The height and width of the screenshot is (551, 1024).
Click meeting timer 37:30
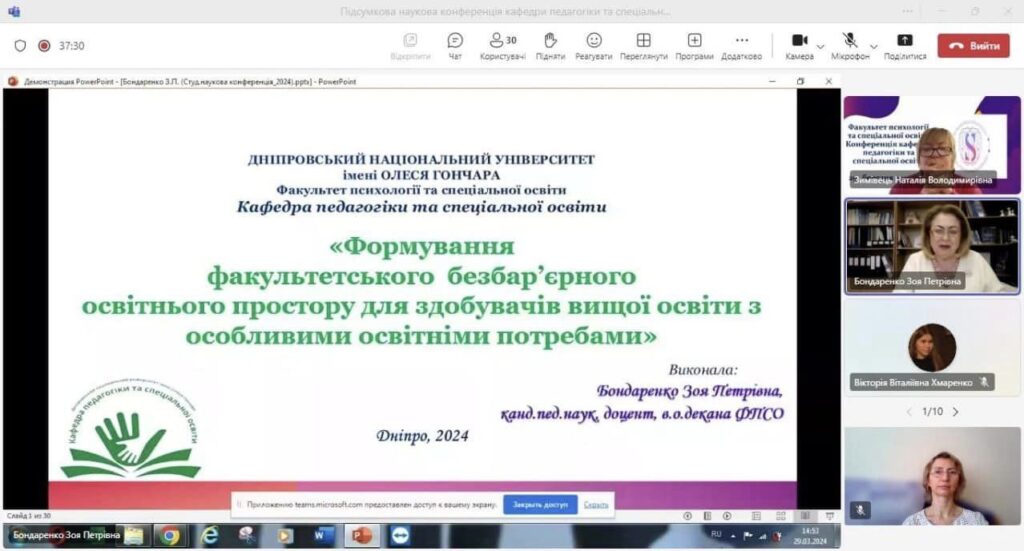72,46
